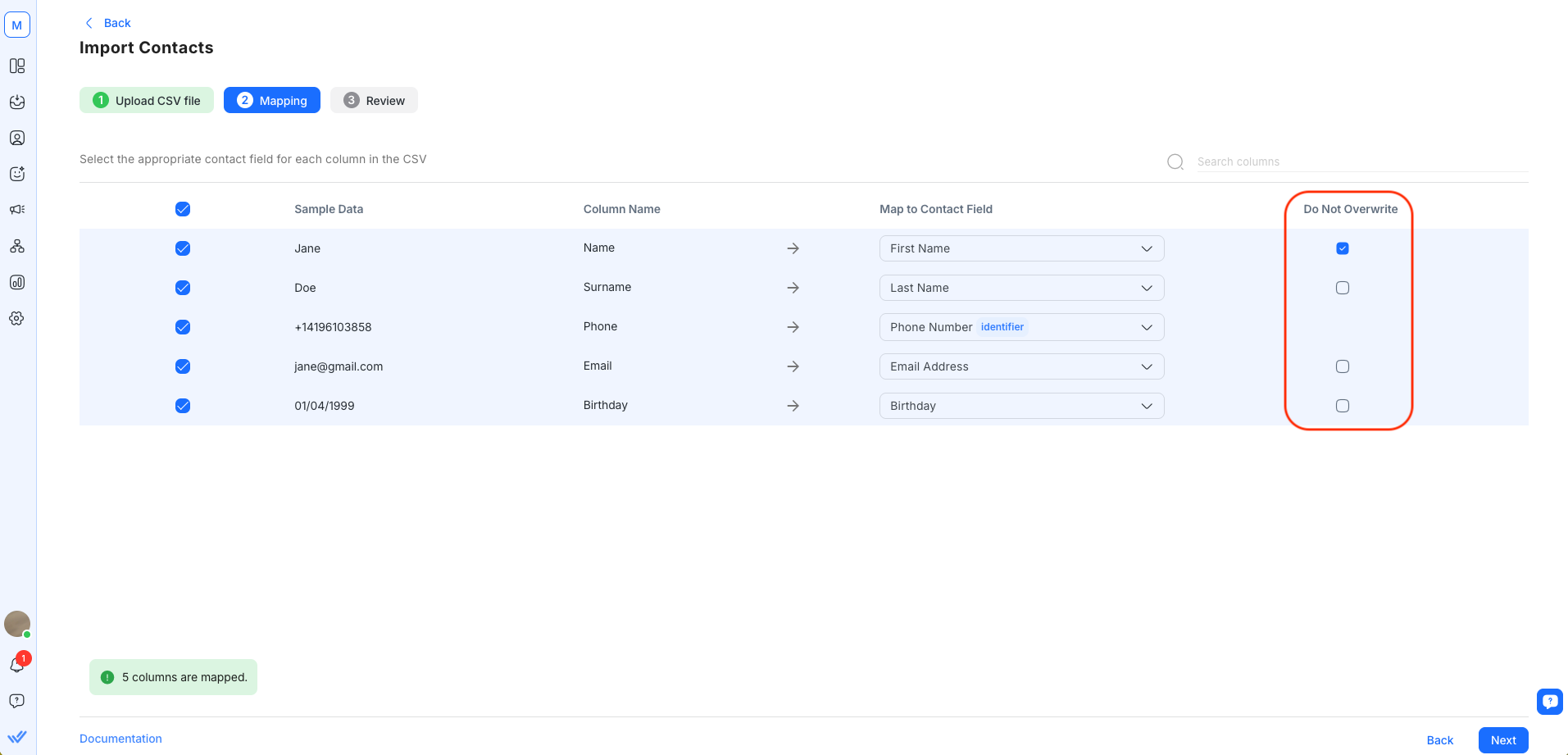Open the Phone Number identifier dropdown
The image size is (1568, 755).
click(1021, 327)
